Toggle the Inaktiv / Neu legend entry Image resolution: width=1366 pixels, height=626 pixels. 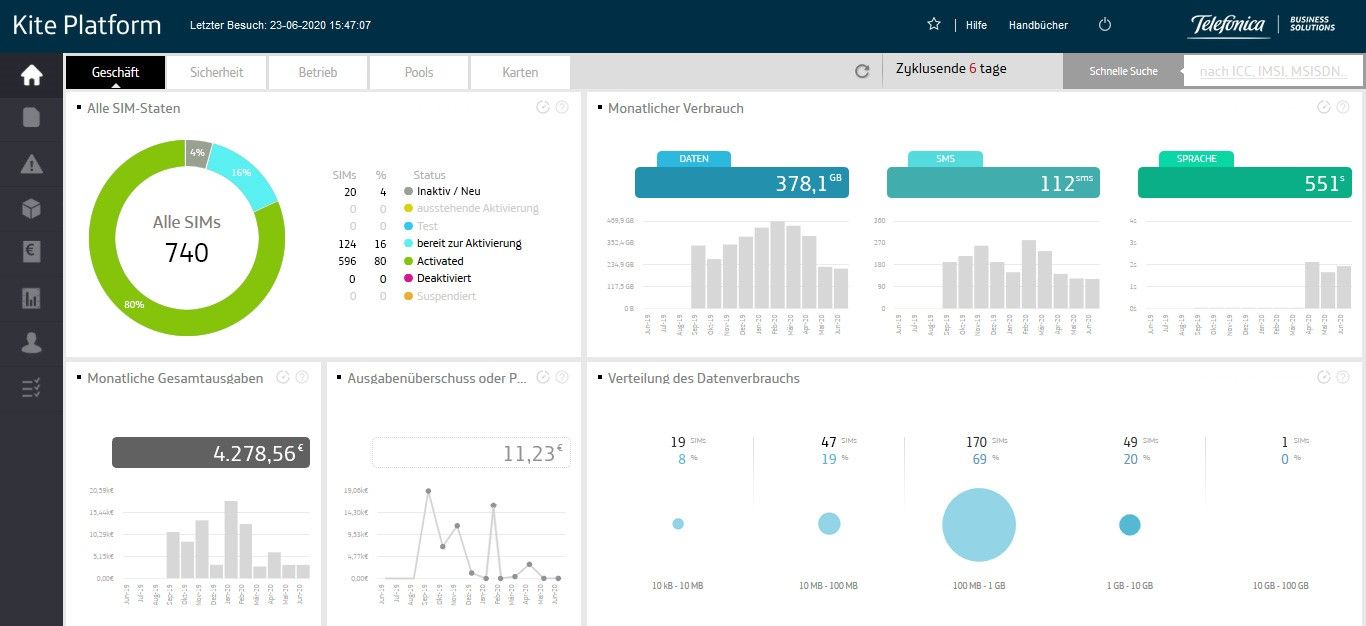click(448, 191)
